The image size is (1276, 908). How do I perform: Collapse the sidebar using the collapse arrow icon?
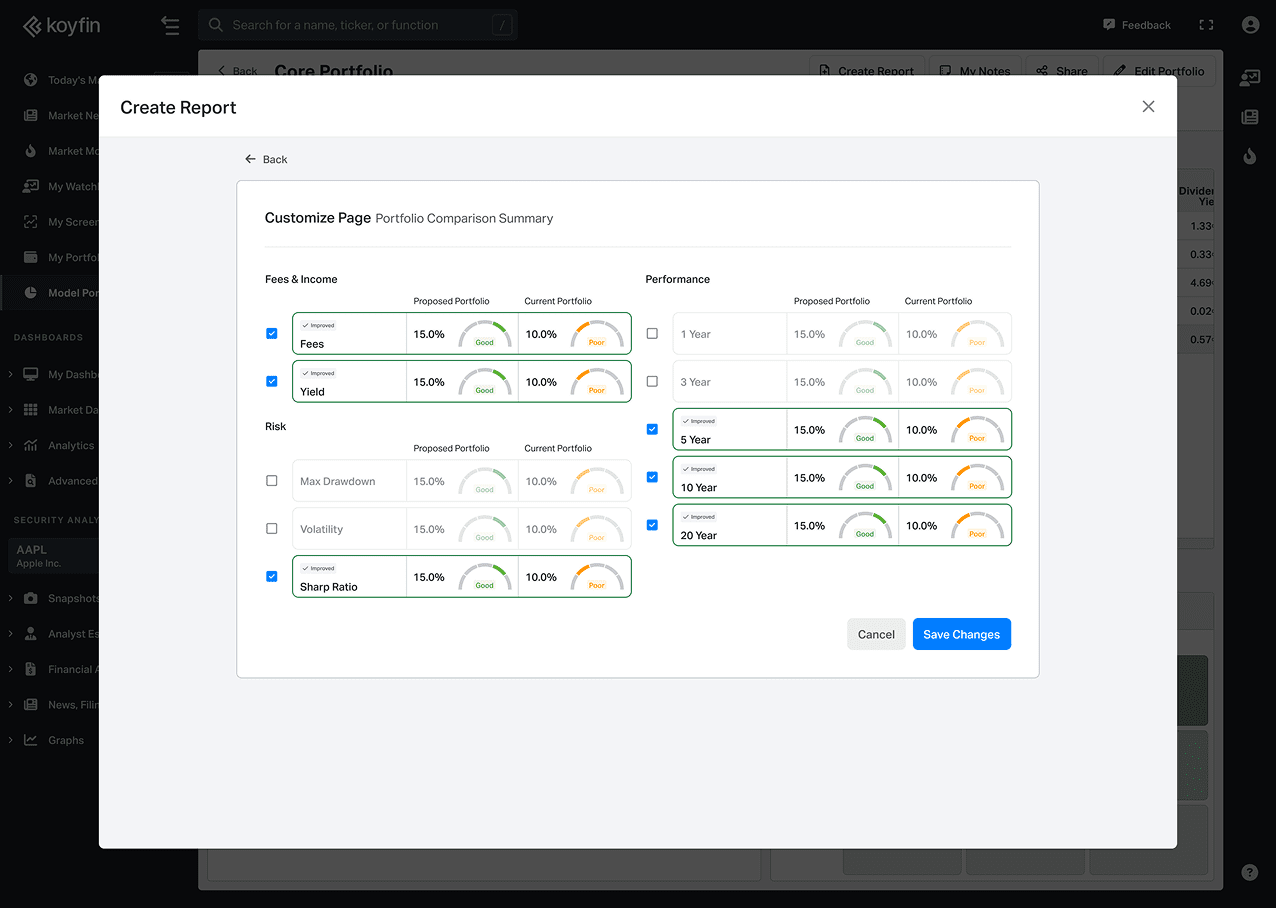click(x=170, y=25)
